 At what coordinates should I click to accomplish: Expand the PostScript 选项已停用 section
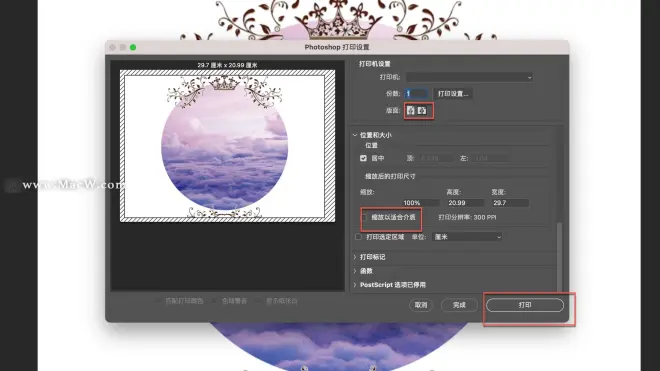pos(355,285)
